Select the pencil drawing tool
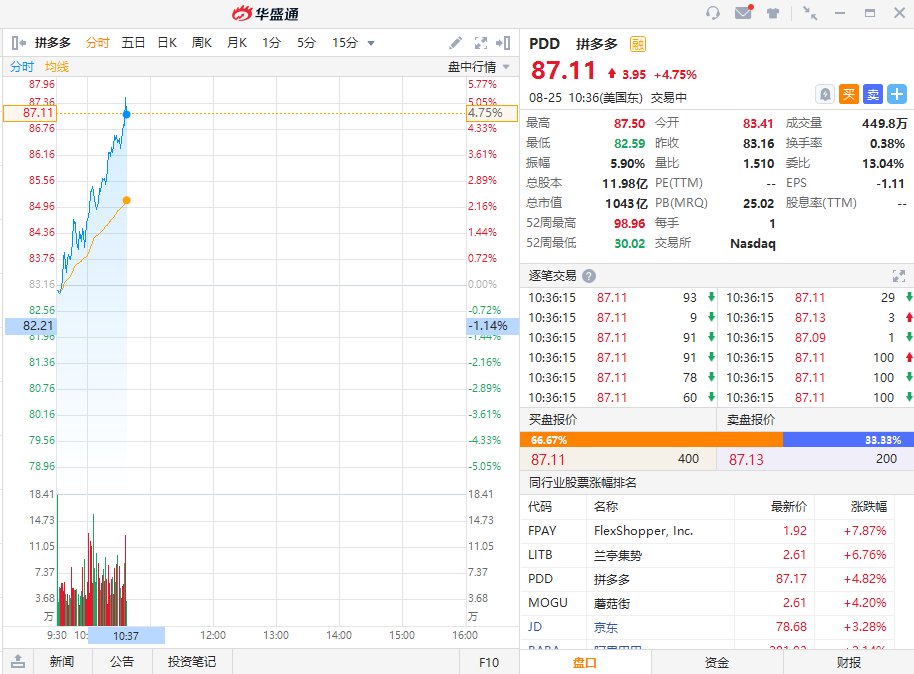914x674 pixels. (456, 43)
